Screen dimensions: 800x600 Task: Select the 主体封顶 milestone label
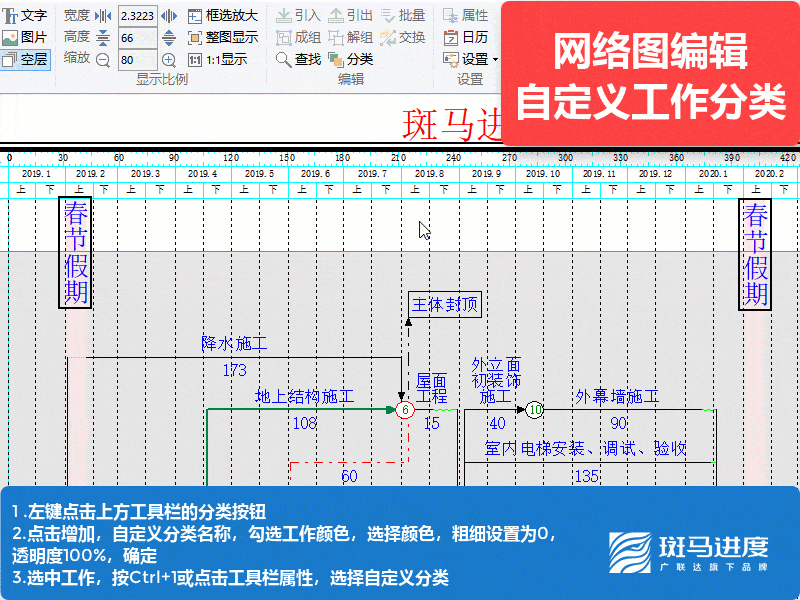click(445, 305)
